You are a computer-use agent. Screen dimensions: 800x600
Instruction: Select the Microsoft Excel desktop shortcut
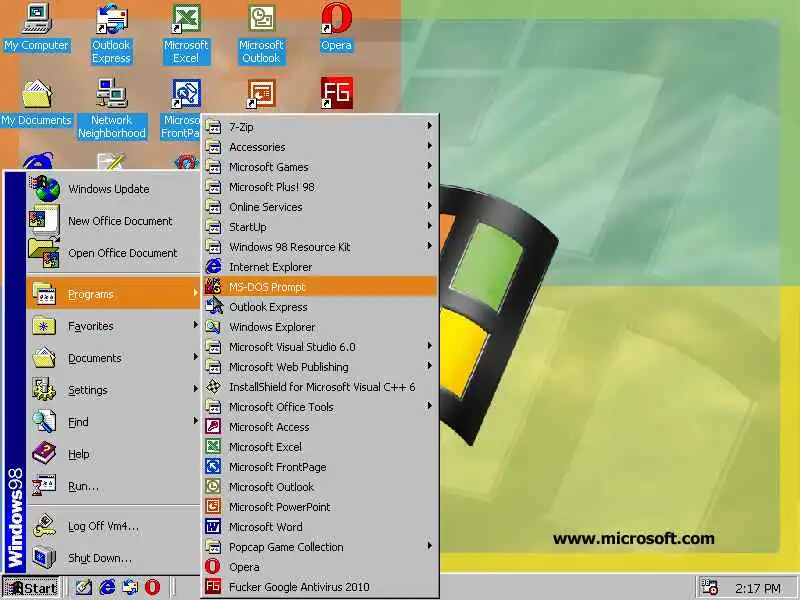186,34
